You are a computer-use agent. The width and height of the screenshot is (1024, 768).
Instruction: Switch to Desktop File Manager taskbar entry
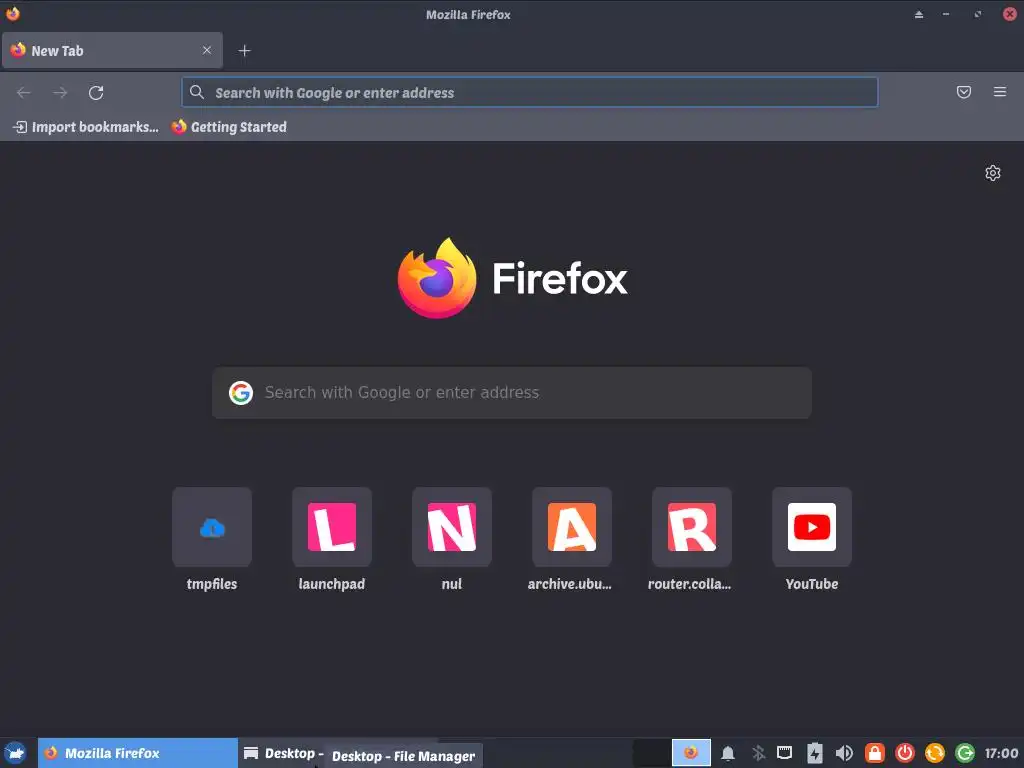282,753
